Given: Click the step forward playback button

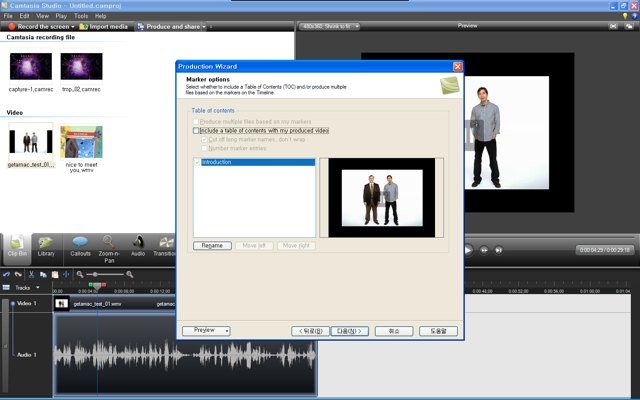Looking at the screenshot, I should click(x=484, y=250).
